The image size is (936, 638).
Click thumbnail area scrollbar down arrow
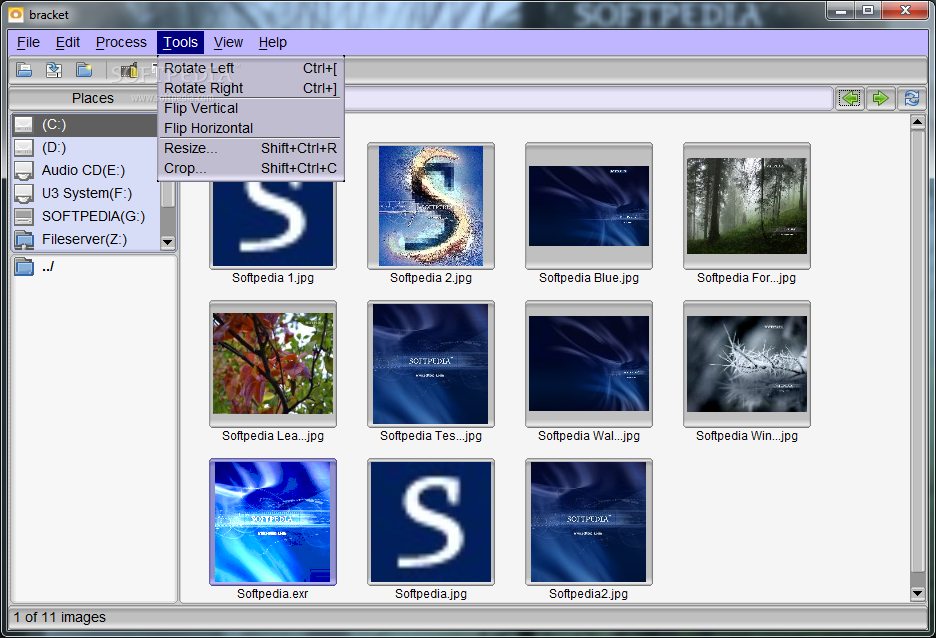point(917,593)
